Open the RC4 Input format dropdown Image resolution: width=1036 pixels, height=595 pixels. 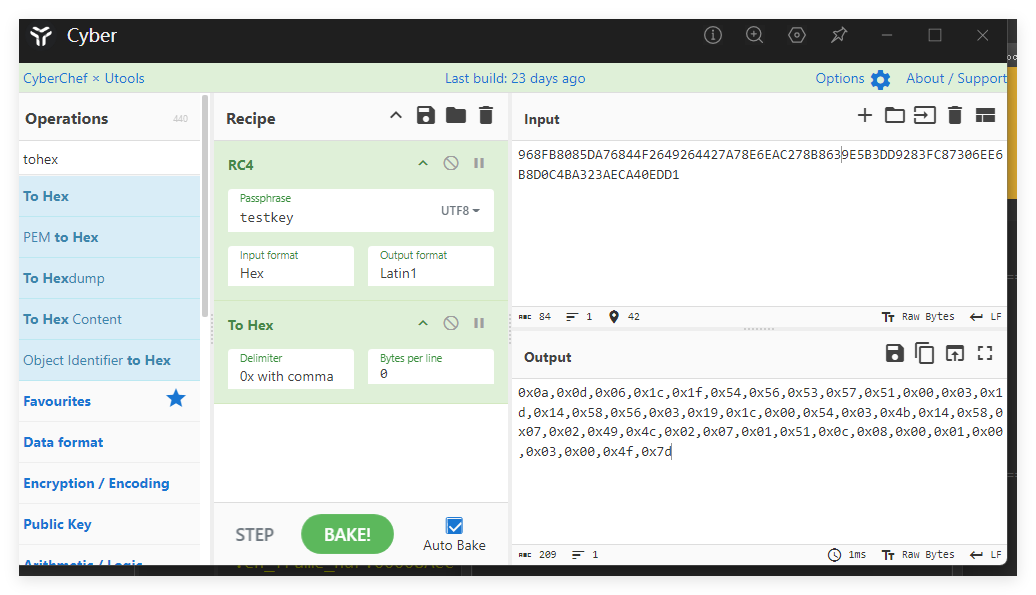(291, 265)
